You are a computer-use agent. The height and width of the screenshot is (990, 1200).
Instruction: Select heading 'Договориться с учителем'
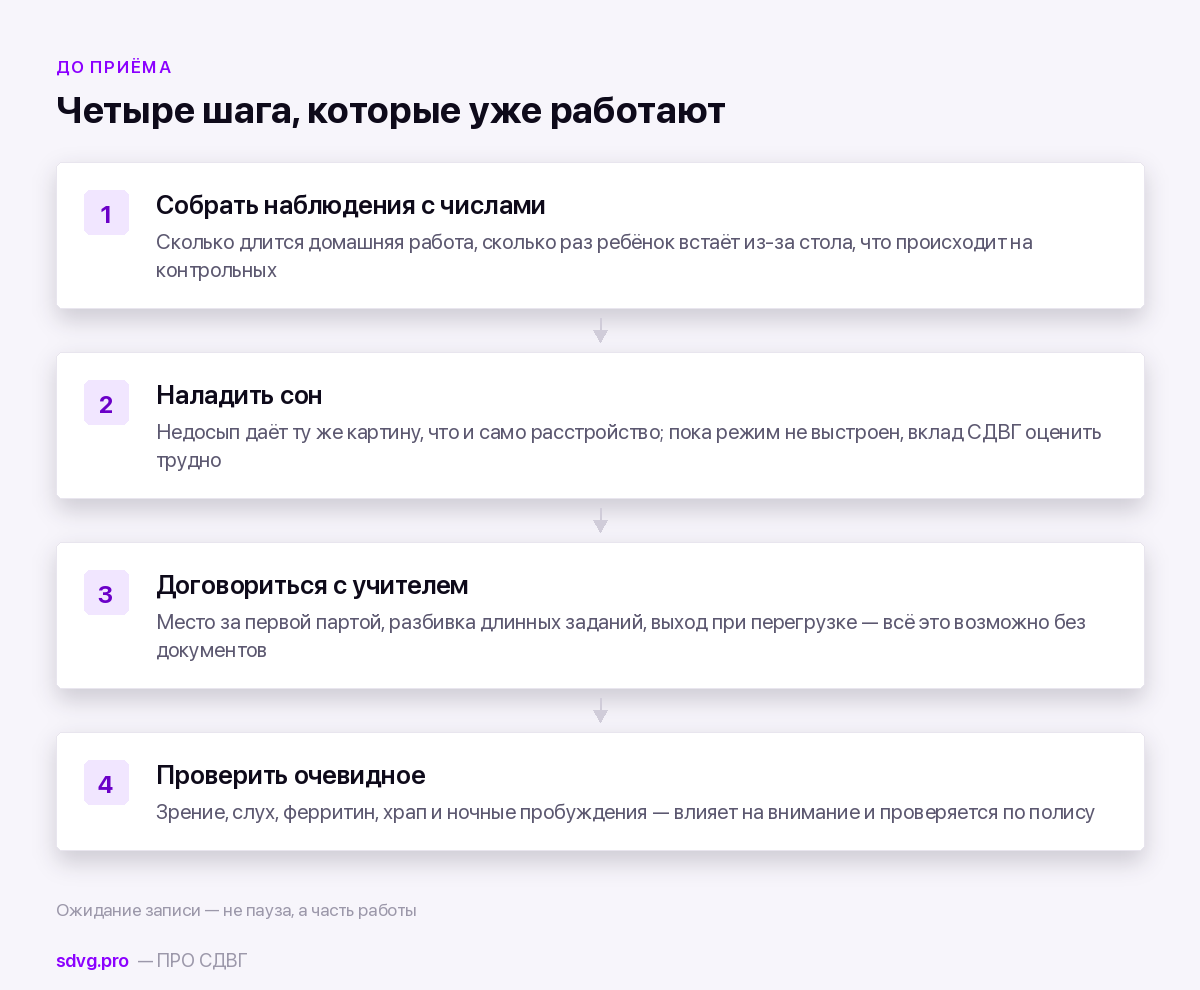point(312,585)
